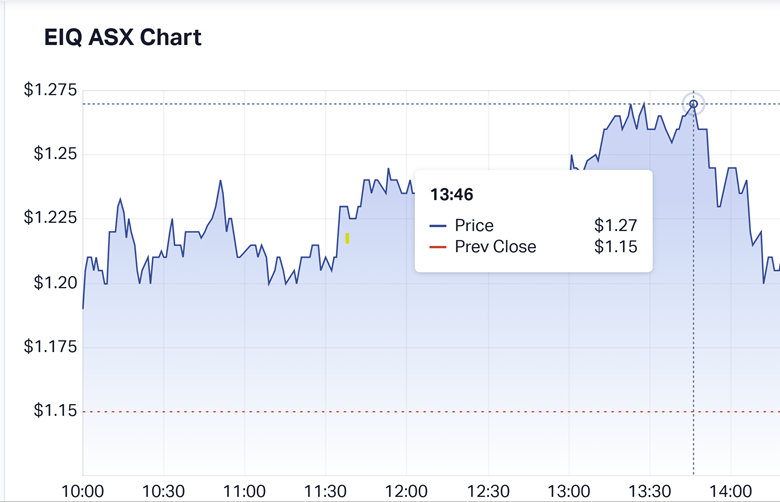Click the EIQ ASX Chart title
Image resolution: width=780 pixels, height=502 pixels.
[123, 38]
